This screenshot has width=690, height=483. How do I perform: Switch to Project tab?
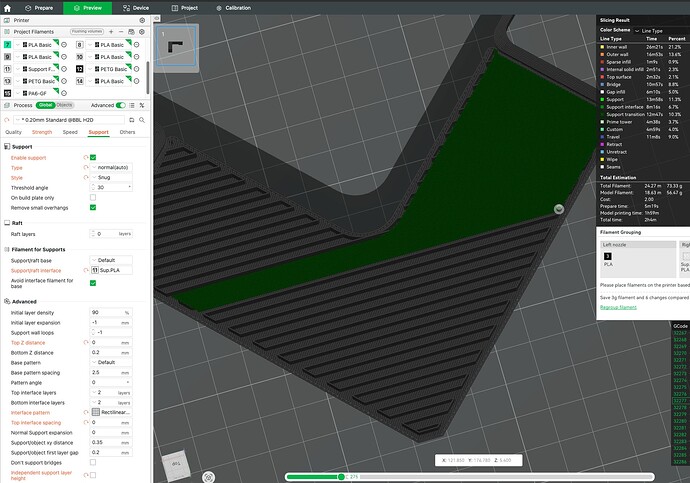(x=185, y=8)
